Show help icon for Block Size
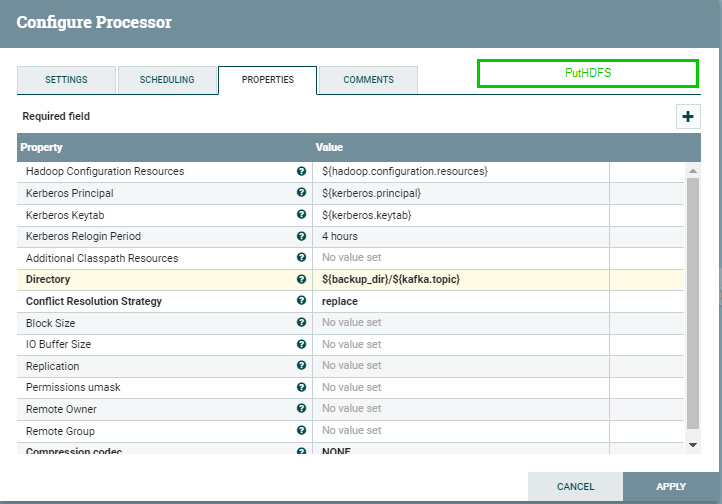The width and height of the screenshot is (722, 504). pyautogui.click(x=301, y=322)
